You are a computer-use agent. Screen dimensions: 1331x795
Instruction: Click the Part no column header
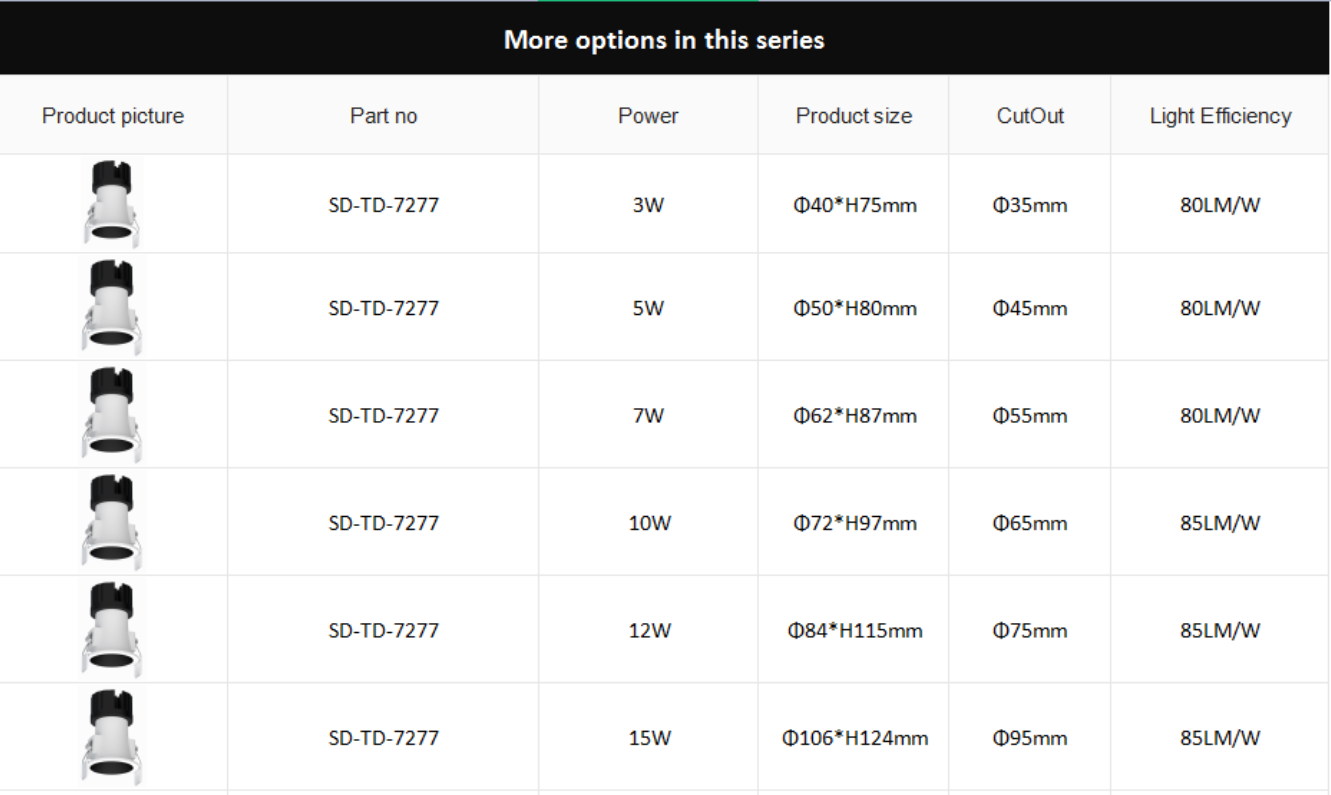(x=383, y=116)
